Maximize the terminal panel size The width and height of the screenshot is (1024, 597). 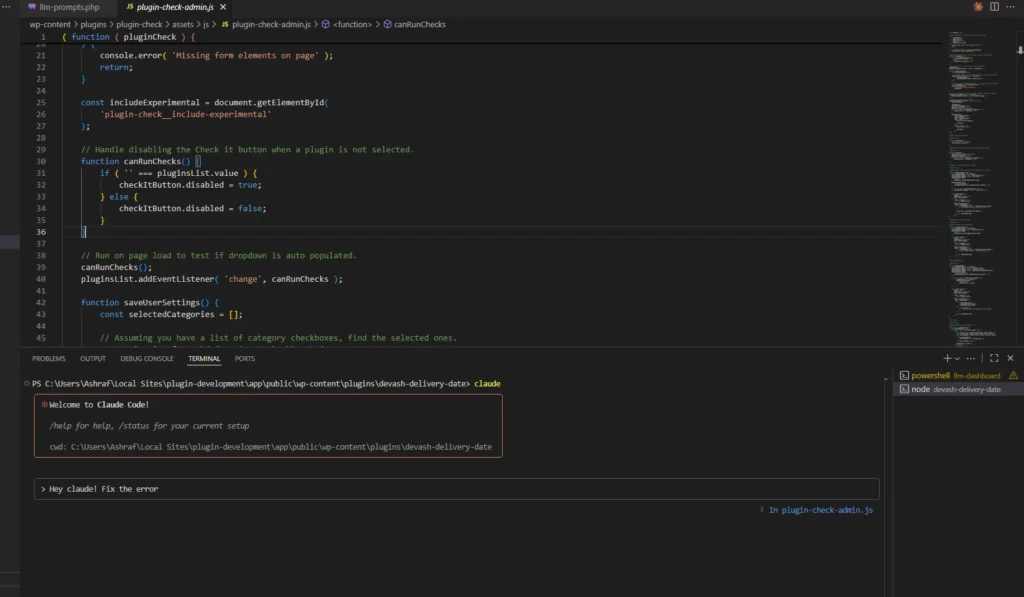[994, 358]
